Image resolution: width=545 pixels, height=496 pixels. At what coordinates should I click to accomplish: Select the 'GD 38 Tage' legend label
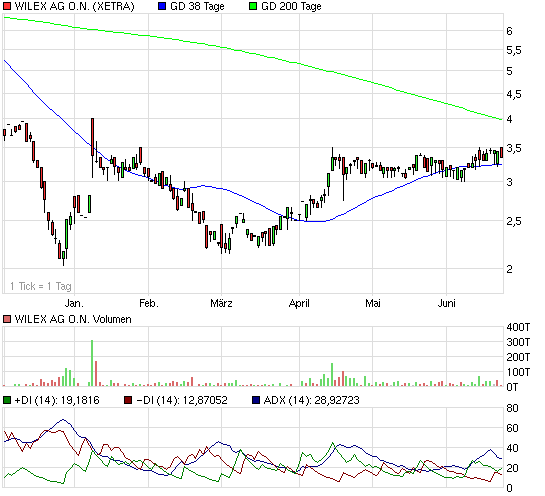pyautogui.click(x=197, y=6)
